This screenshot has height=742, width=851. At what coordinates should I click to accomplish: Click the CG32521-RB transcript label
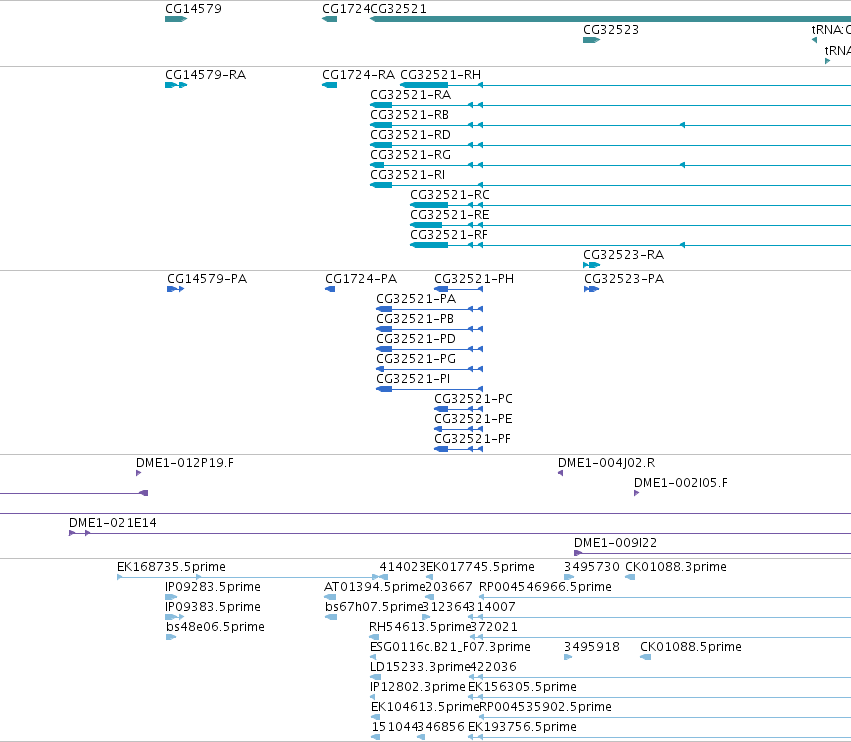tap(409, 115)
